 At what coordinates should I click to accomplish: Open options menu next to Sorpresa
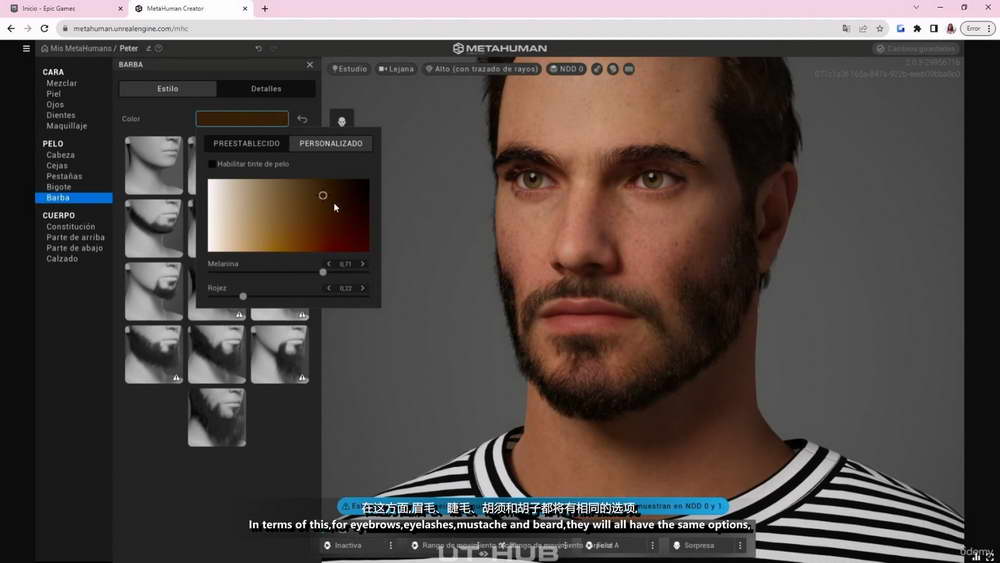(740, 546)
